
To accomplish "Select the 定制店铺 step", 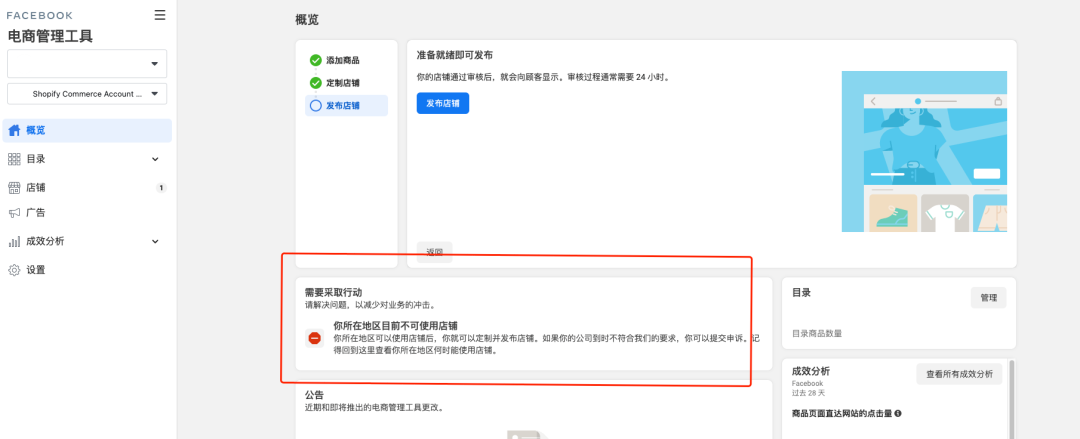I will click(x=343, y=83).
